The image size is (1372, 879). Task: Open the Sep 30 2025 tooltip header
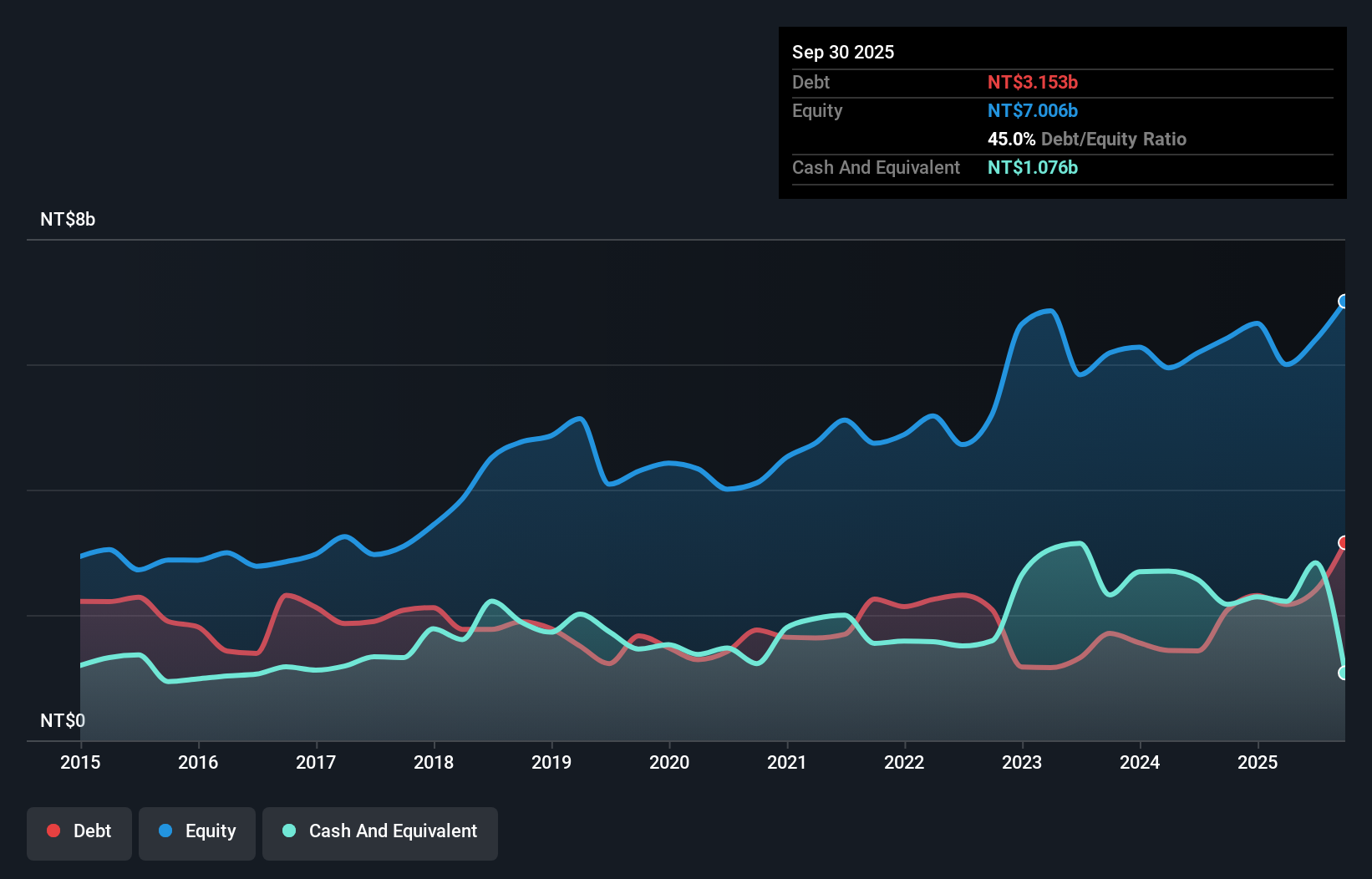click(843, 52)
